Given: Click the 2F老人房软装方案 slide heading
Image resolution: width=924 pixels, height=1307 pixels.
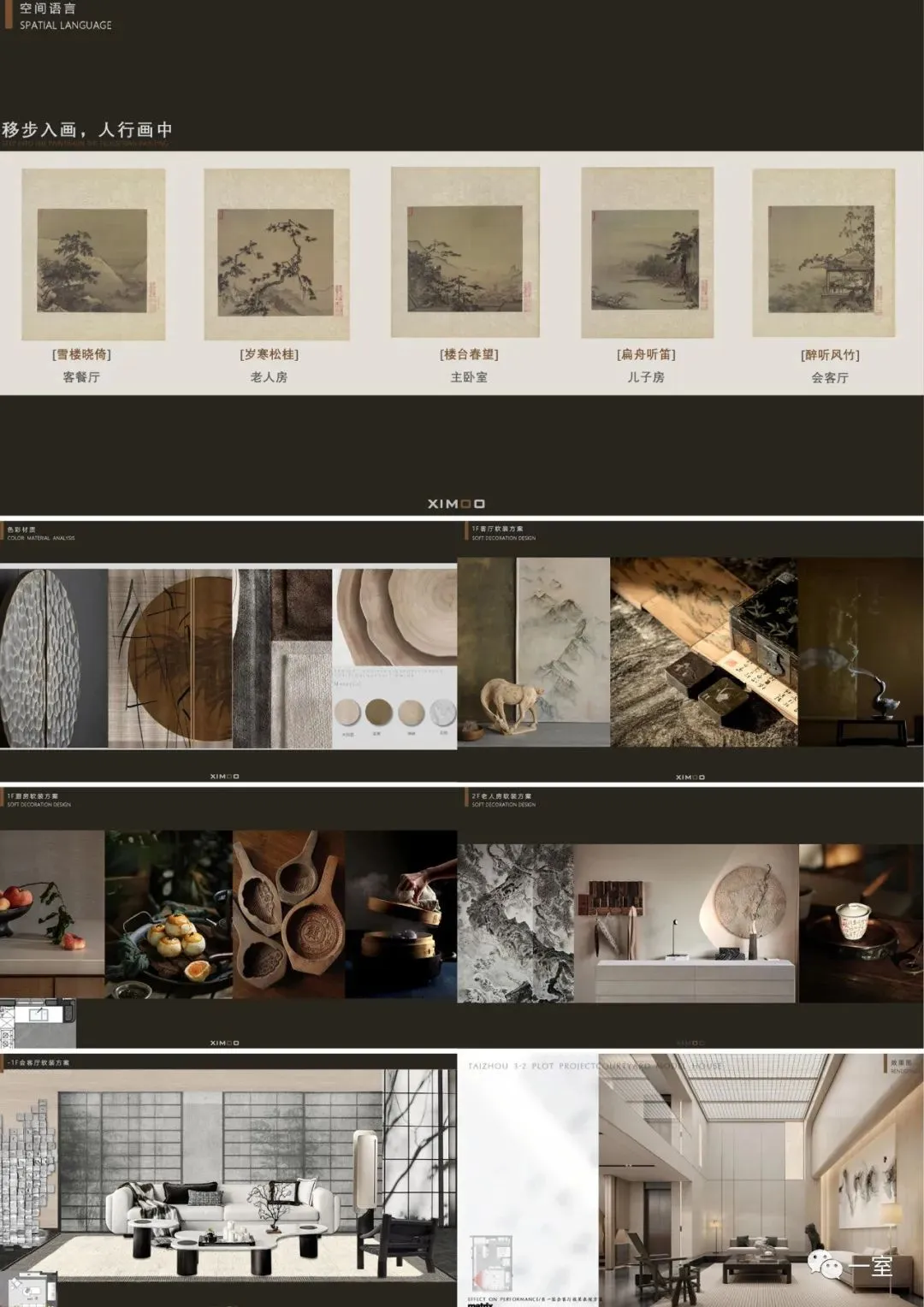Looking at the screenshot, I should tap(501, 796).
